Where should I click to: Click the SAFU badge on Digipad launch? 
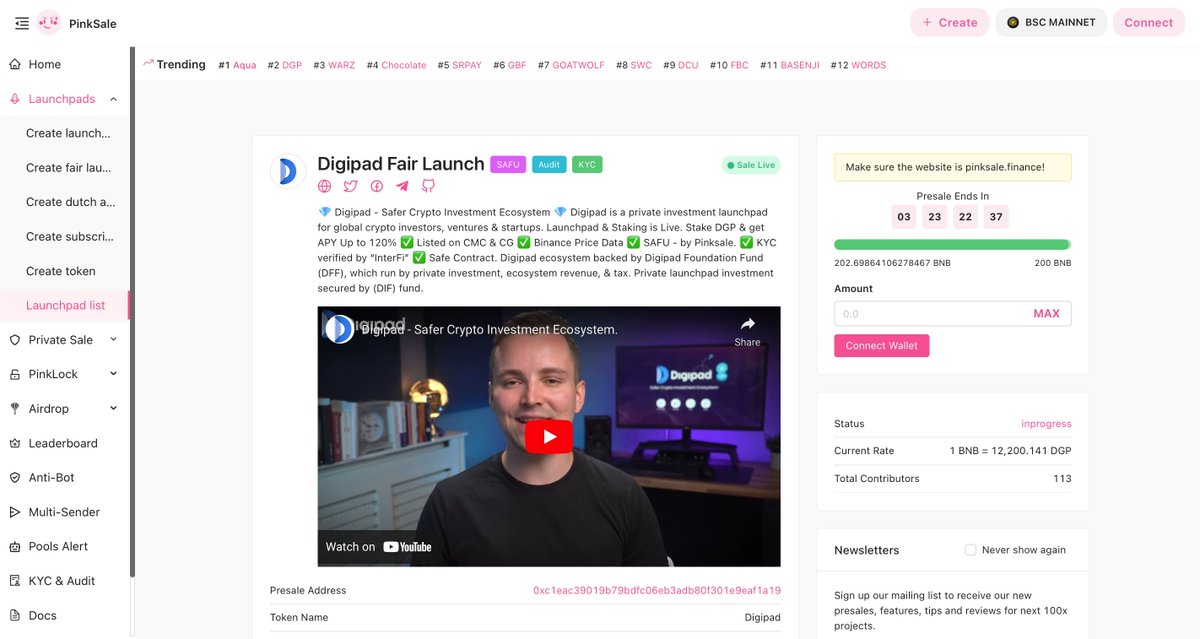click(x=508, y=163)
